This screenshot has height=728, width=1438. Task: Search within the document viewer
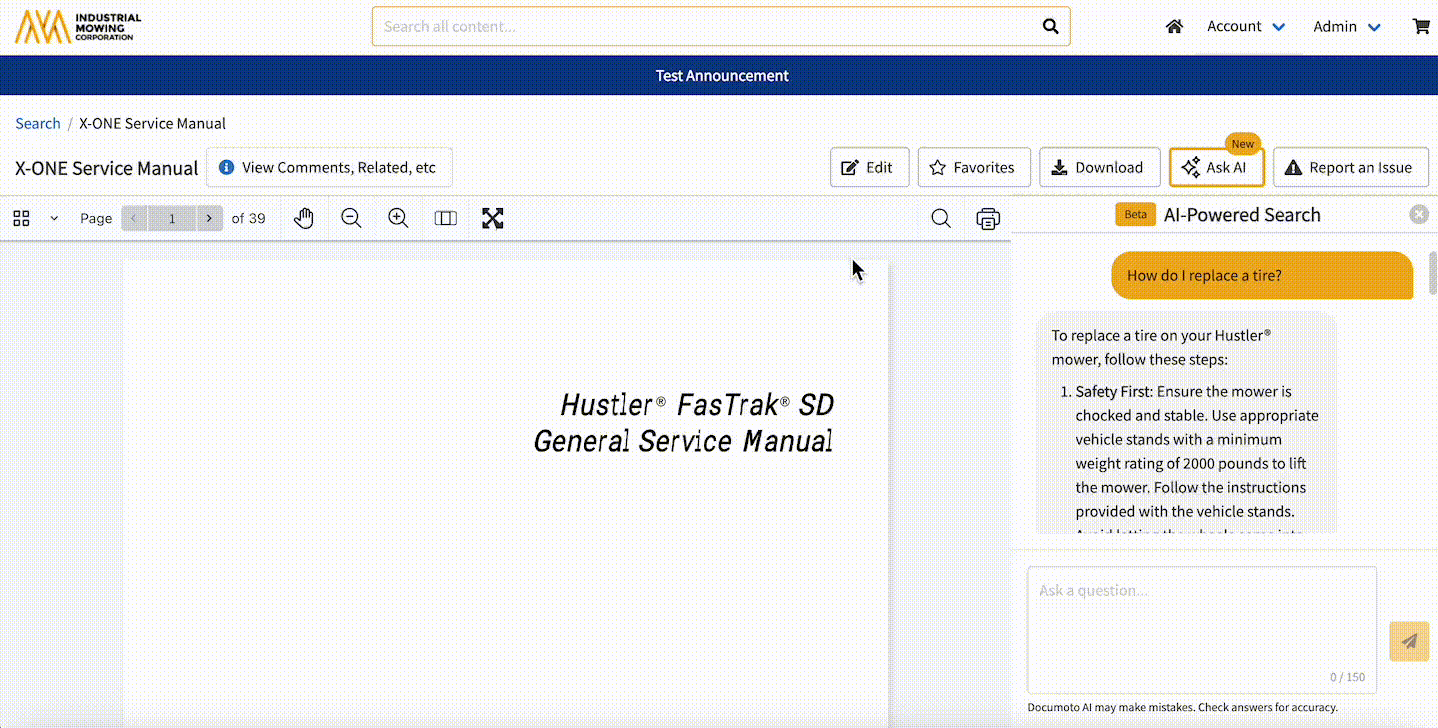click(x=941, y=218)
